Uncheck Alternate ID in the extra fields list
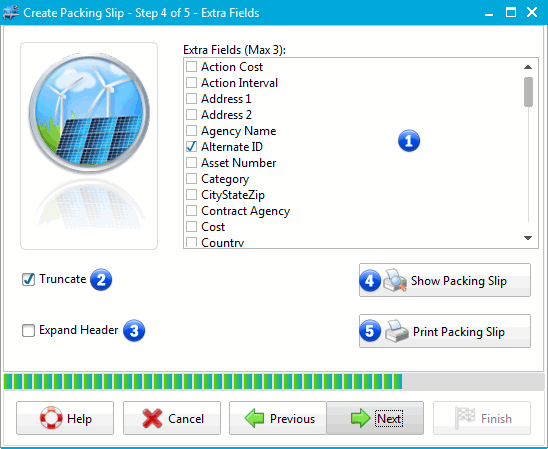The height and width of the screenshot is (449, 548). tap(192, 147)
